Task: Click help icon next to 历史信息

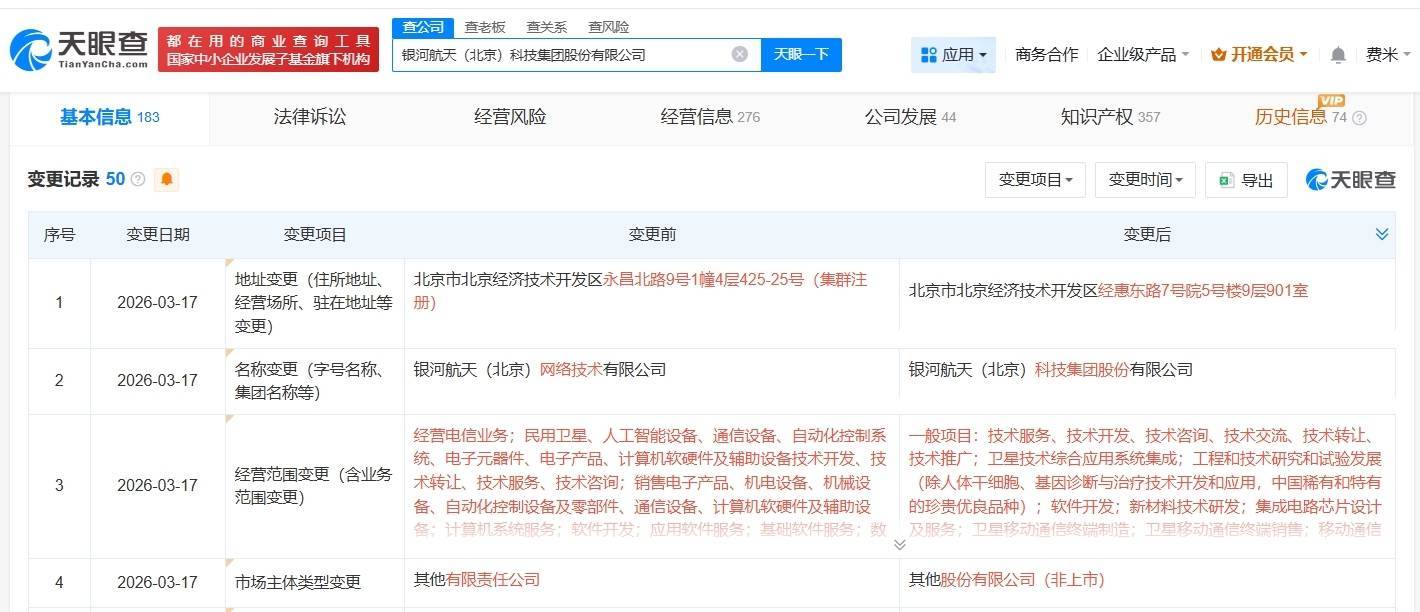Action: pos(1359,118)
